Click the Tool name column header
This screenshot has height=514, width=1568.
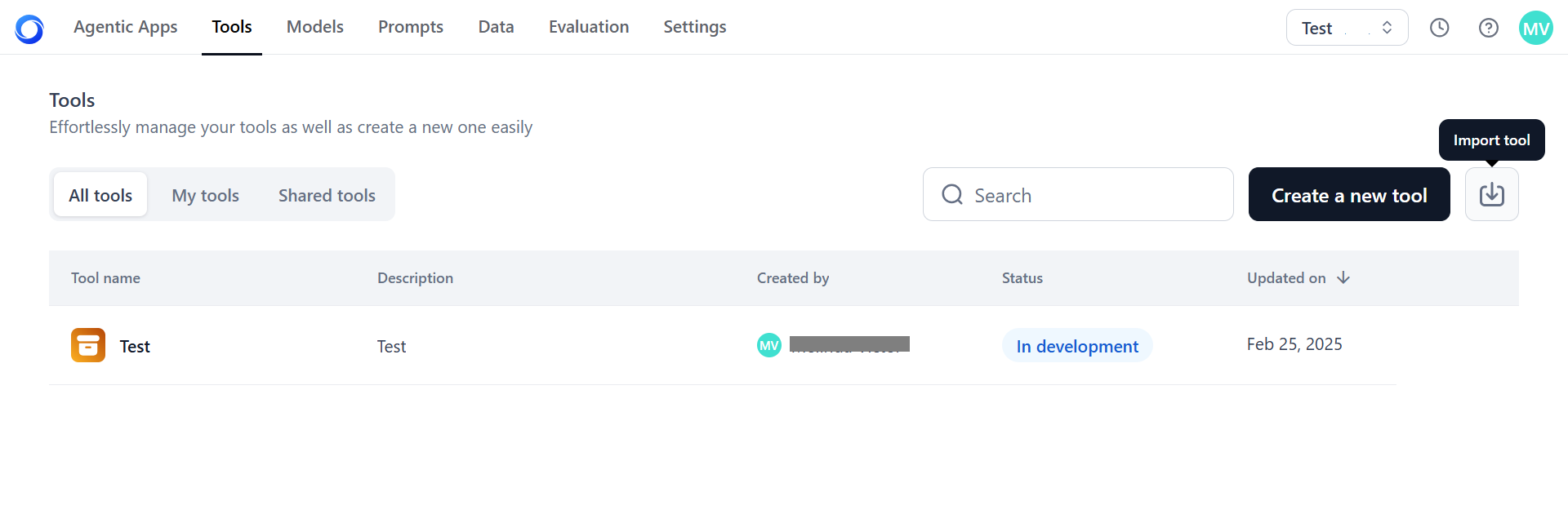coord(105,278)
